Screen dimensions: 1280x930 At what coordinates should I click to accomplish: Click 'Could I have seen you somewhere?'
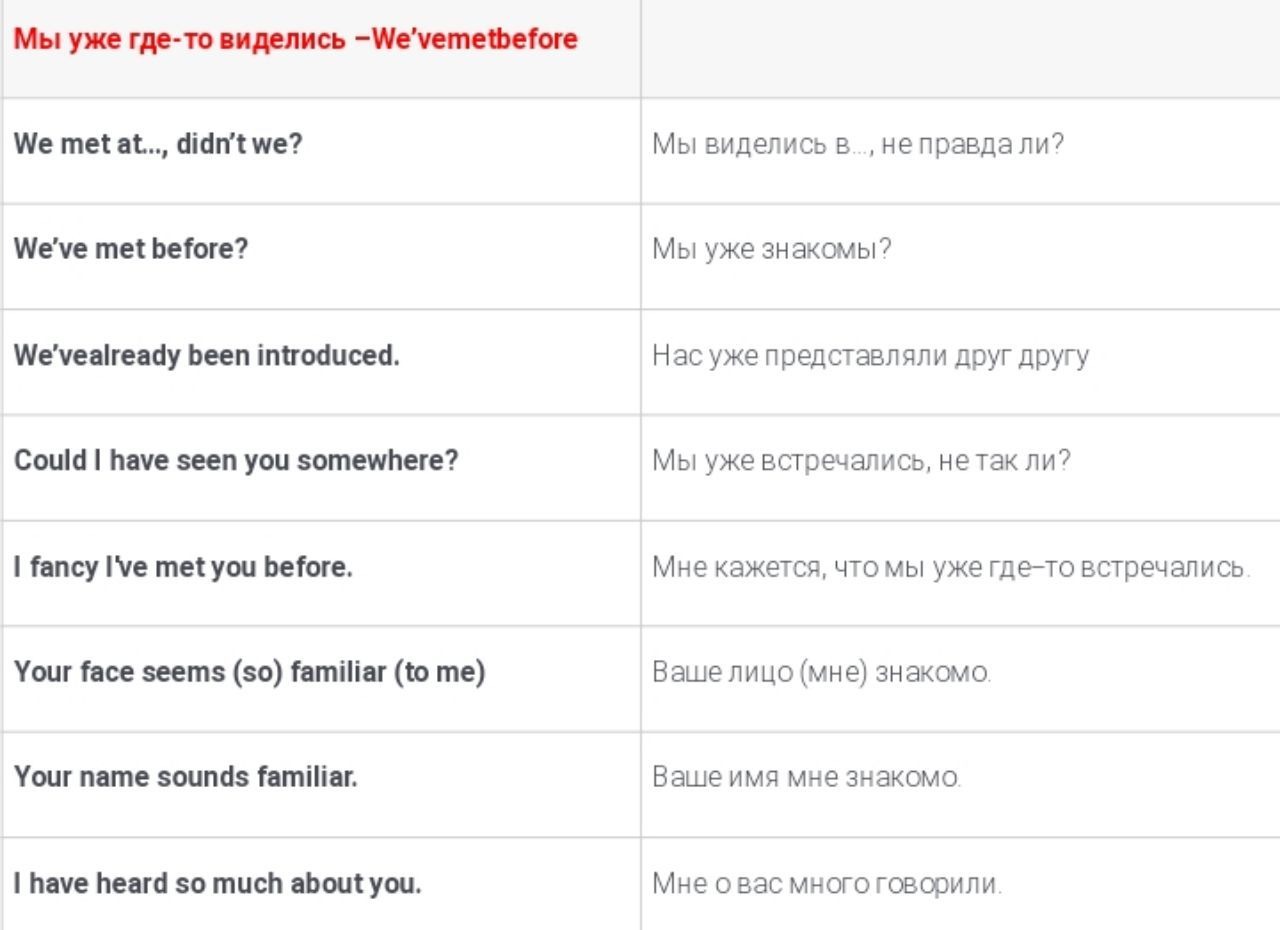[236, 463]
